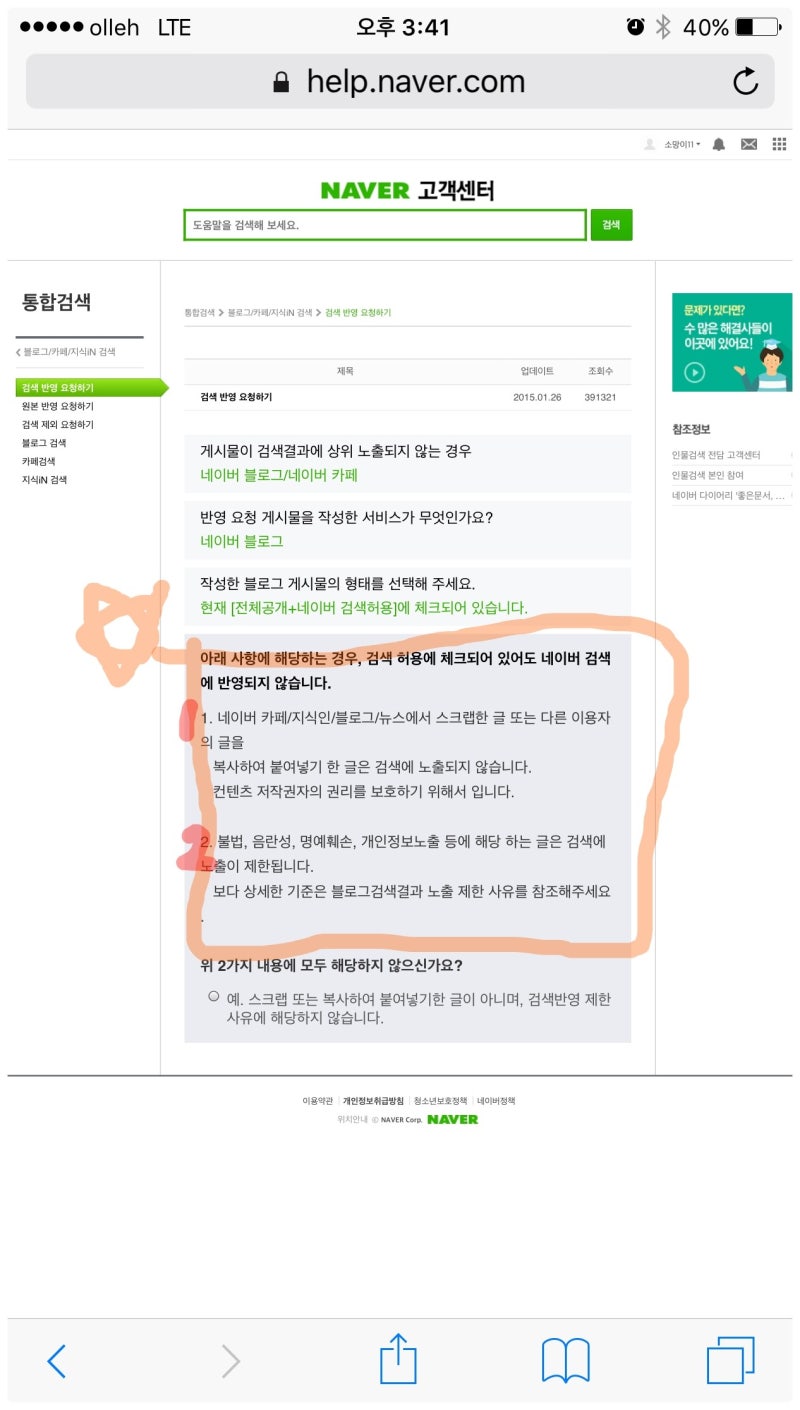Open the '문제가 있다면?' banner thumbnail

point(732,342)
